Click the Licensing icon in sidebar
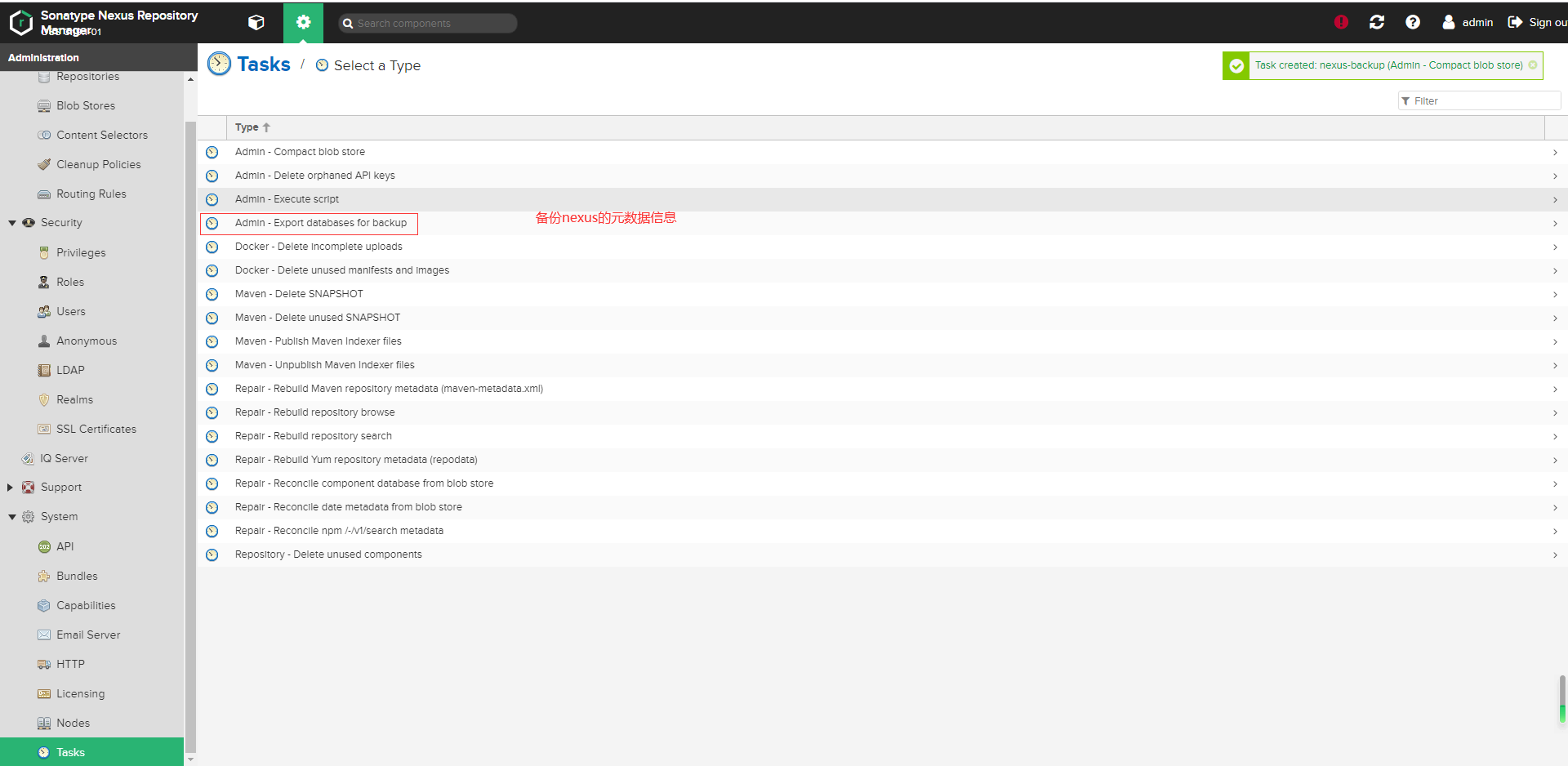The image size is (1568, 766). (x=44, y=694)
